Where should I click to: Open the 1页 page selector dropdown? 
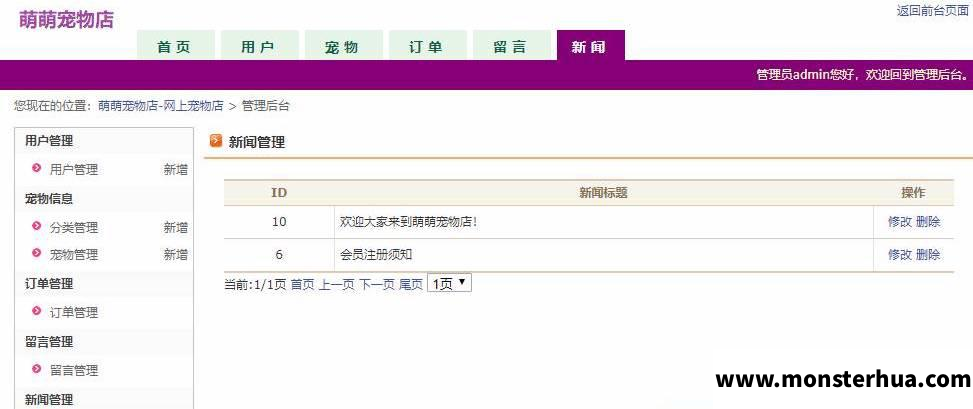click(449, 284)
